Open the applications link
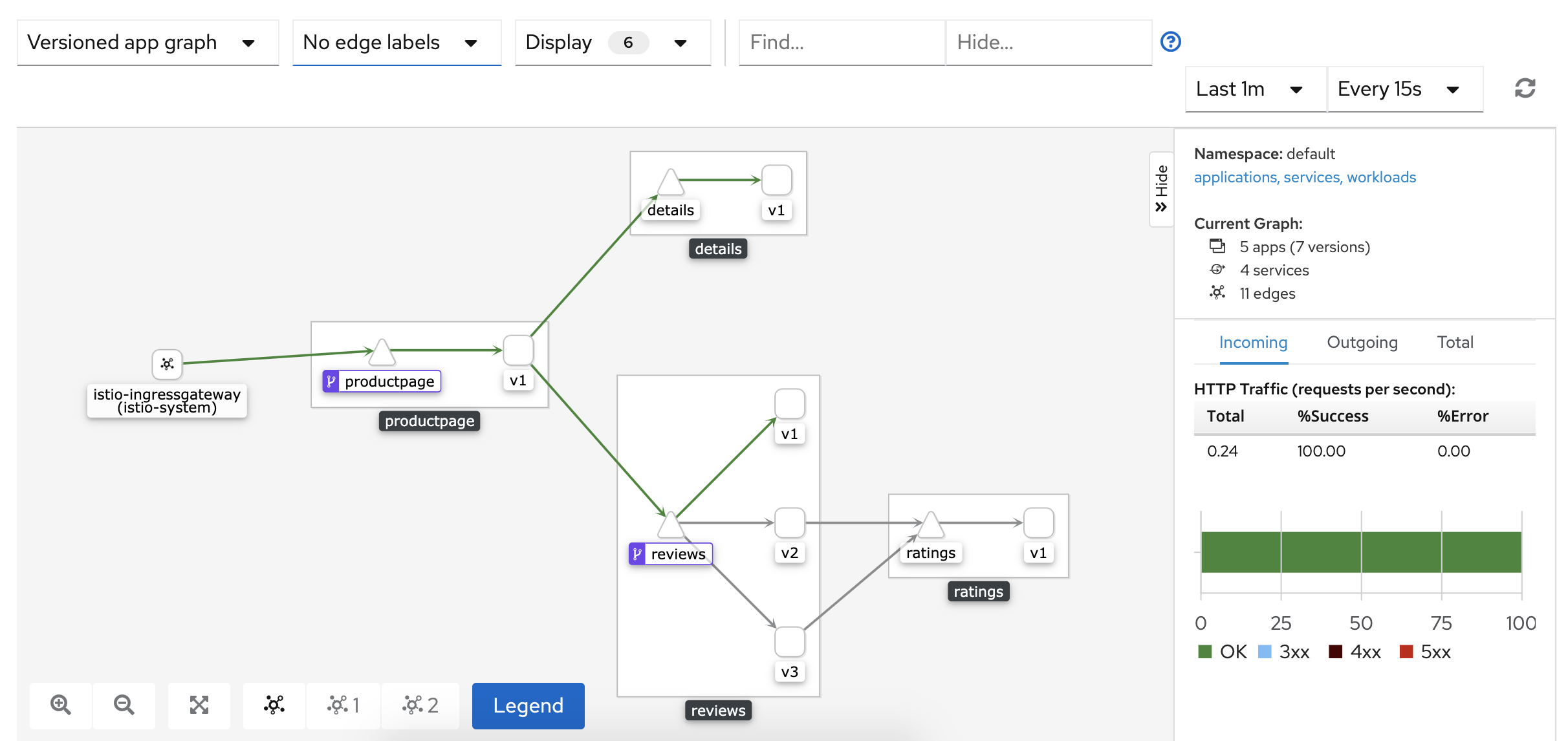Viewport: 1568px width, 741px height. [x=1234, y=177]
